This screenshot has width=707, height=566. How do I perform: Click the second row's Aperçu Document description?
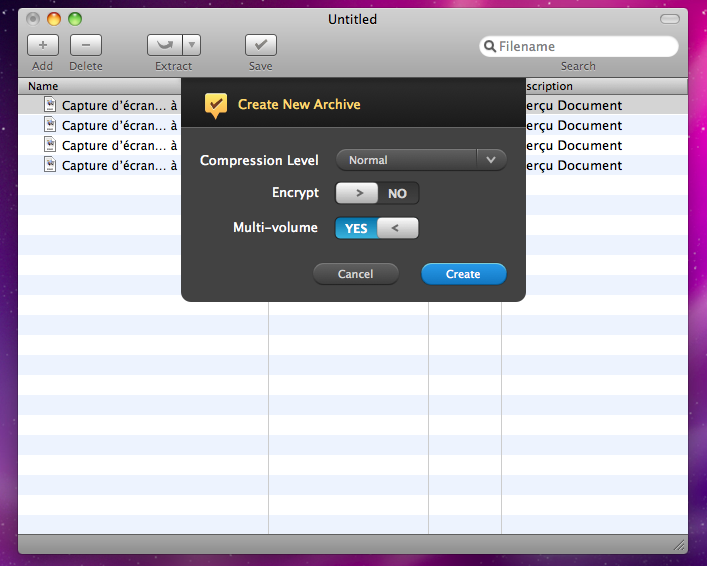click(574, 125)
